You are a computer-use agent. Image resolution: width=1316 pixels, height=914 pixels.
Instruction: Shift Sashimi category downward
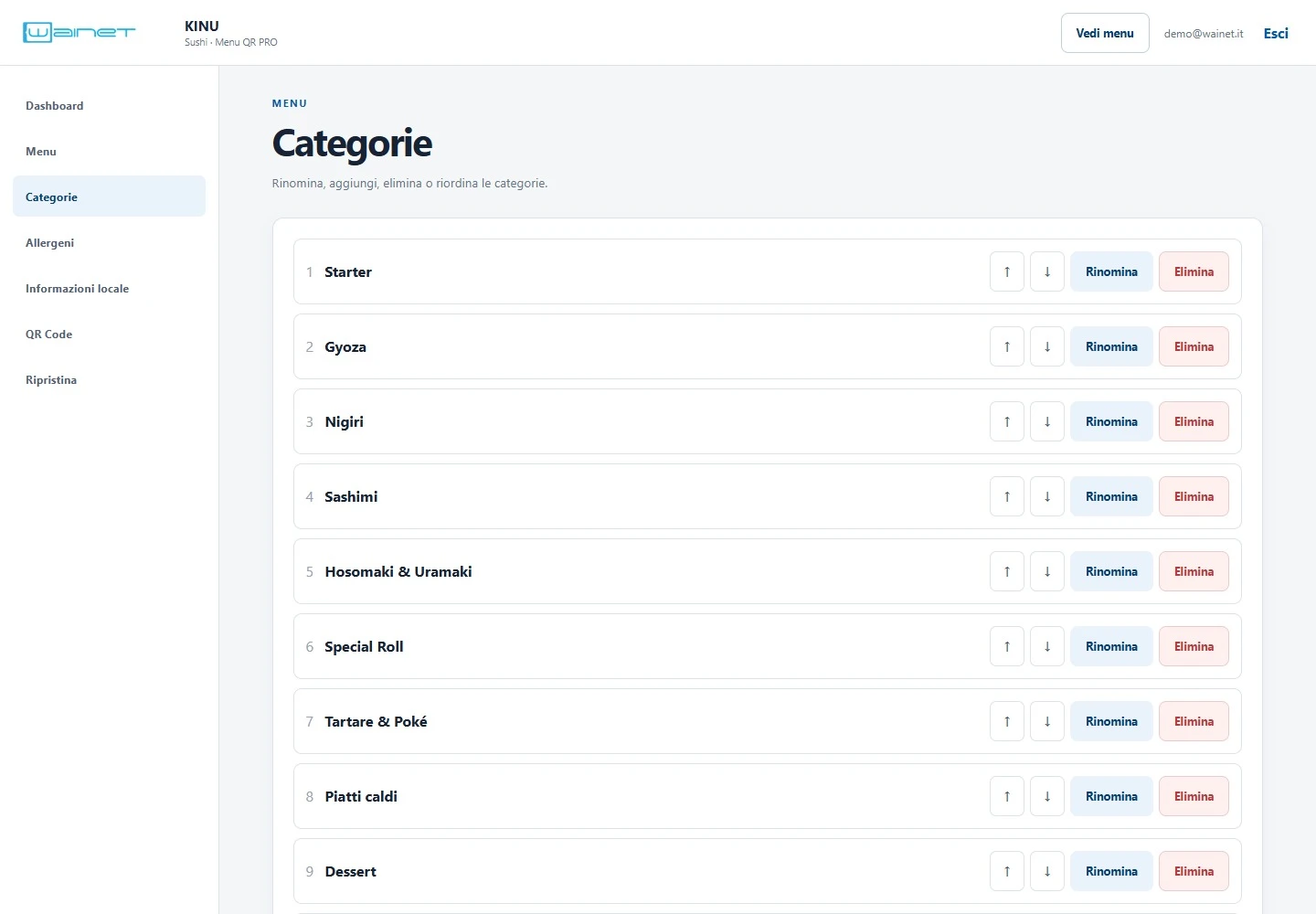[1047, 496]
